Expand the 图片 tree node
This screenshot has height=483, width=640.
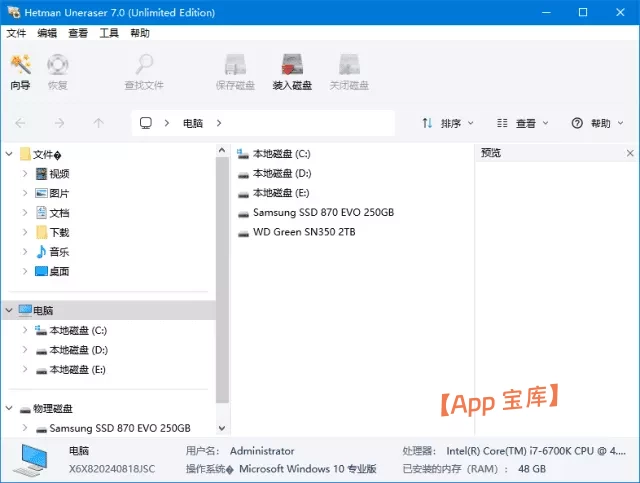25,193
